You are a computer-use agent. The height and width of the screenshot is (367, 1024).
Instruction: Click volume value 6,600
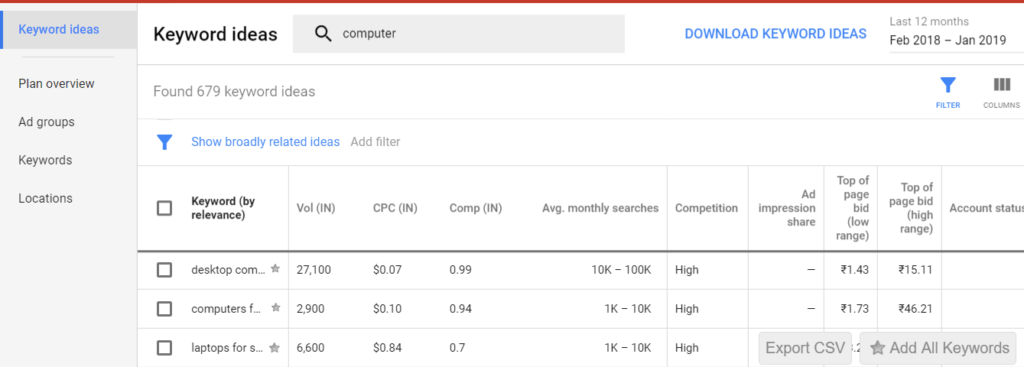click(311, 348)
